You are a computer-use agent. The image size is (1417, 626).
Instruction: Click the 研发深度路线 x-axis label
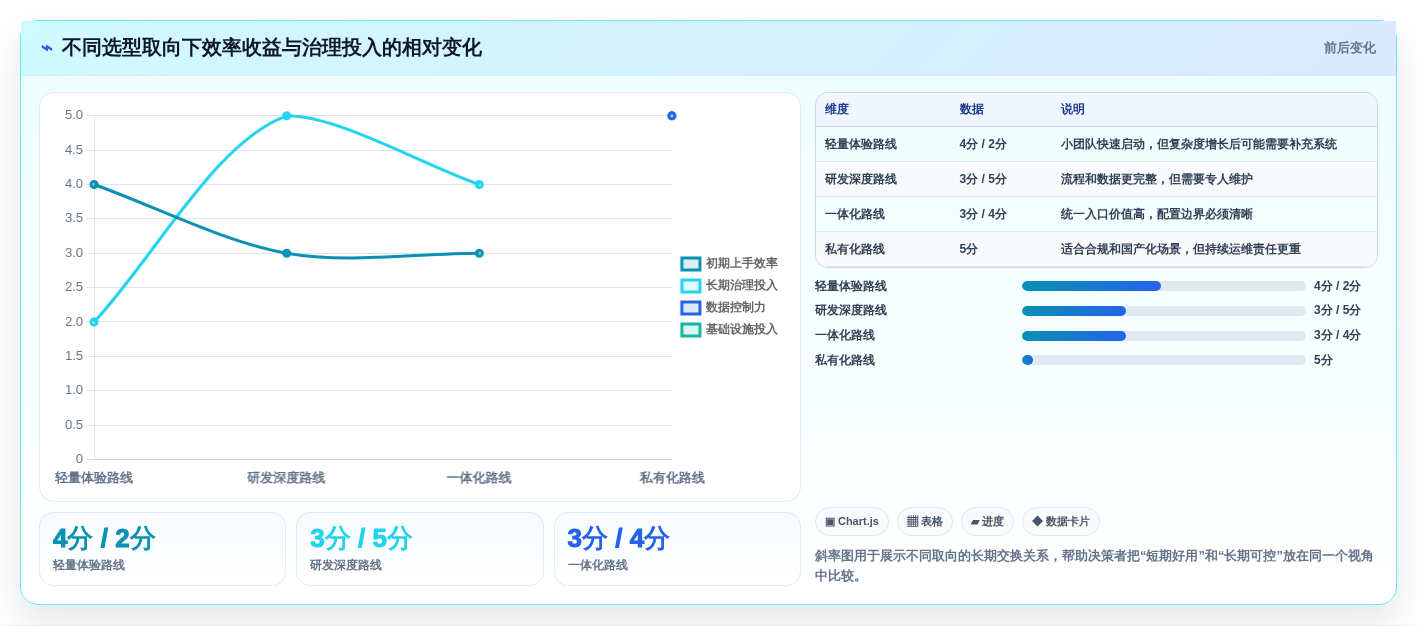click(x=286, y=478)
